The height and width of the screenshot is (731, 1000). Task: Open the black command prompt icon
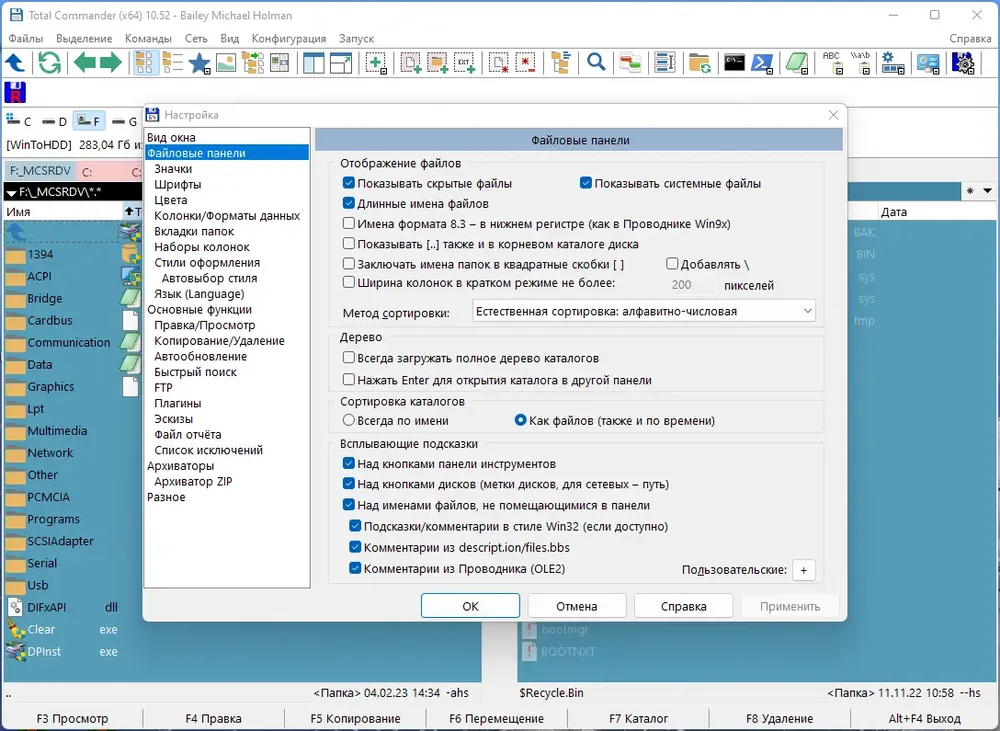(734, 63)
